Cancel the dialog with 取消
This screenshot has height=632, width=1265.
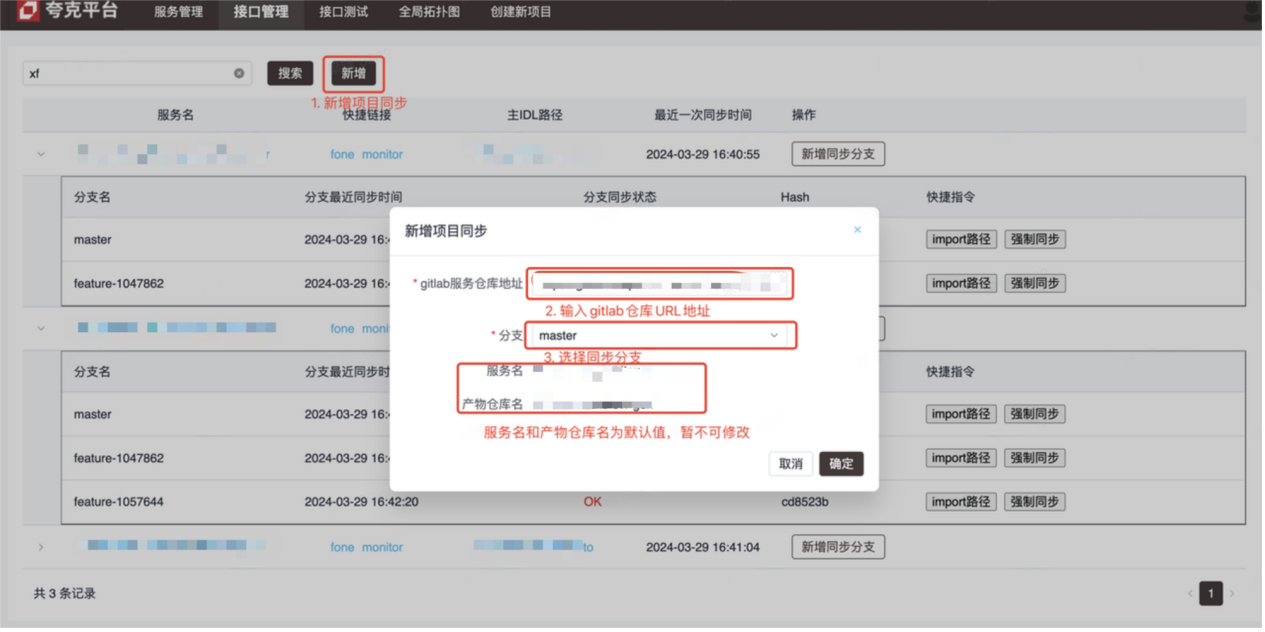click(x=793, y=464)
